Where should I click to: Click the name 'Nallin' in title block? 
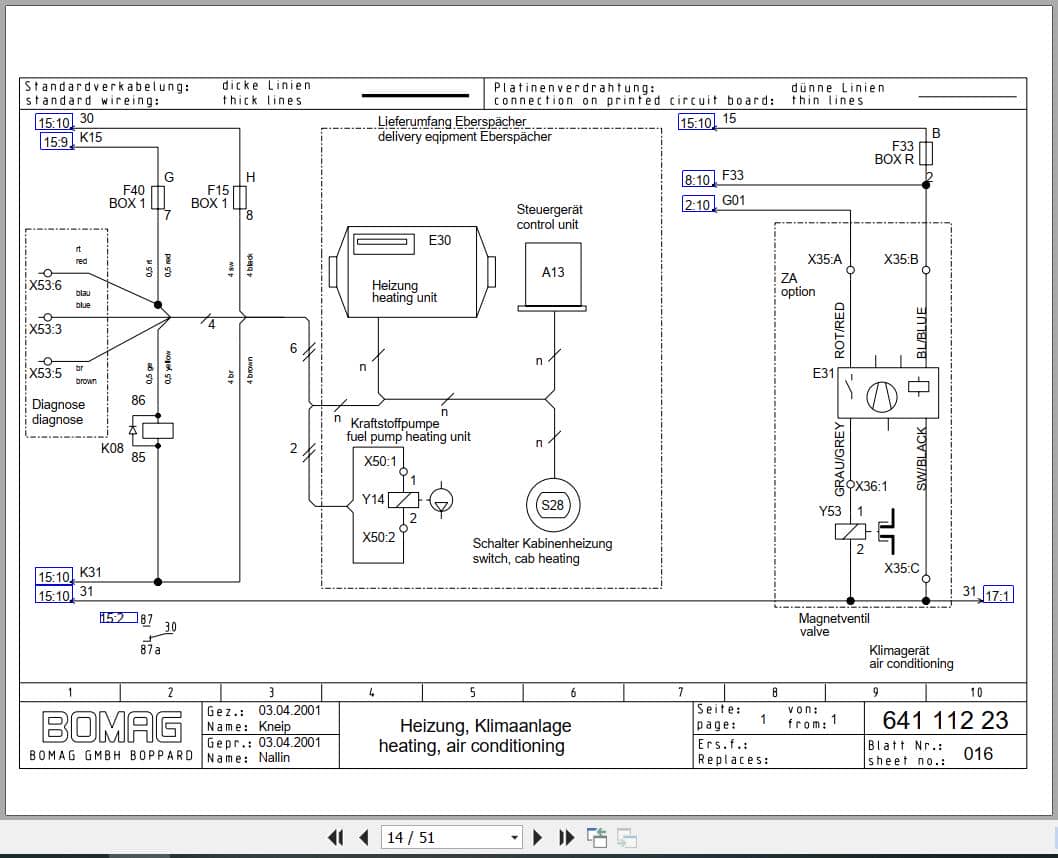click(x=274, y=757)
